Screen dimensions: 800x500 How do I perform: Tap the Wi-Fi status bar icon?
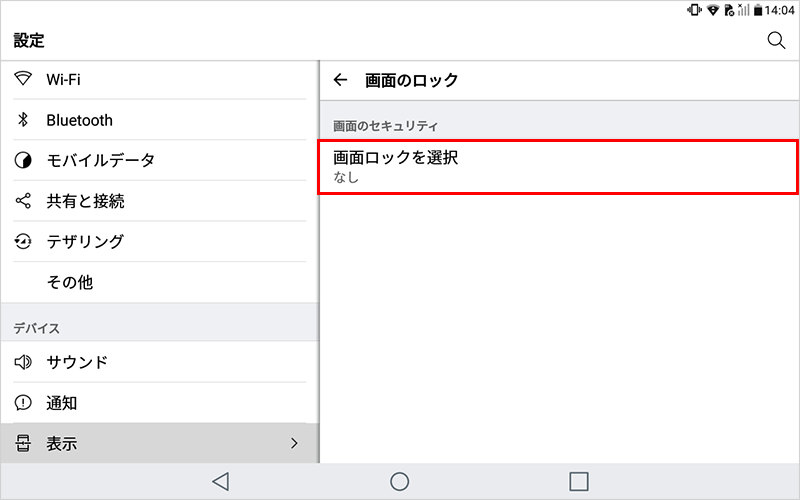coord(713,10)
